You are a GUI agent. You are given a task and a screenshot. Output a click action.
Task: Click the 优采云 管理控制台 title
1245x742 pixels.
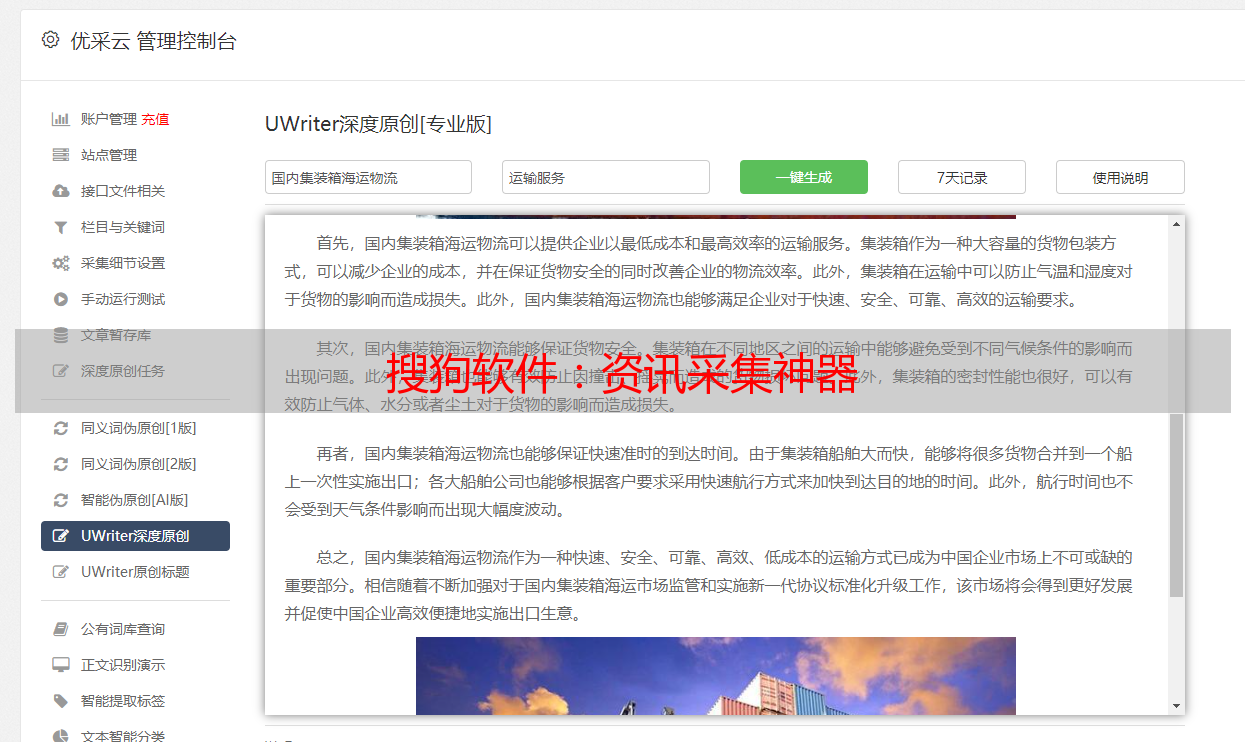[153, 41]
